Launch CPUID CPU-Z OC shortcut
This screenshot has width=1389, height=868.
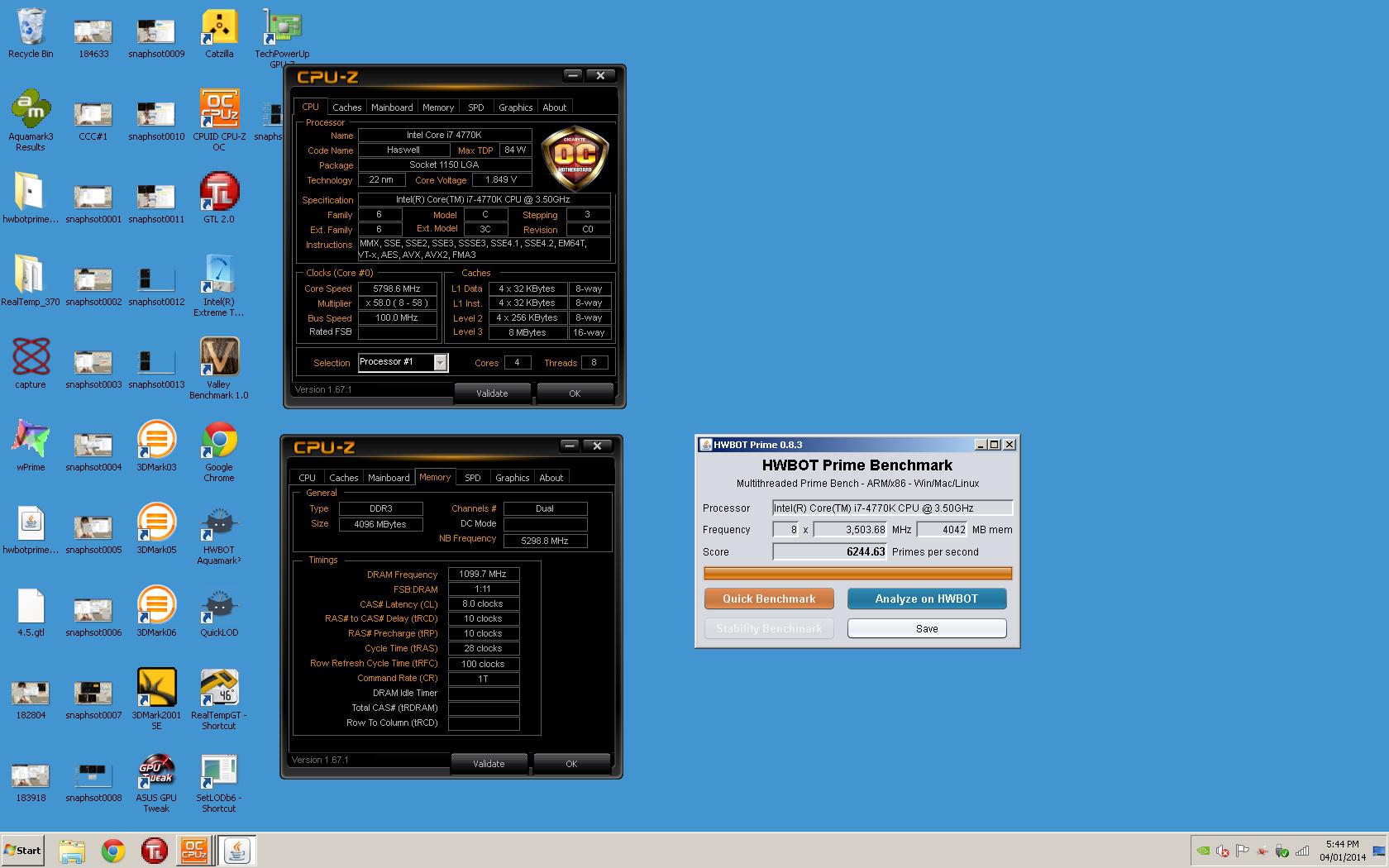click(x=219, y=120)
